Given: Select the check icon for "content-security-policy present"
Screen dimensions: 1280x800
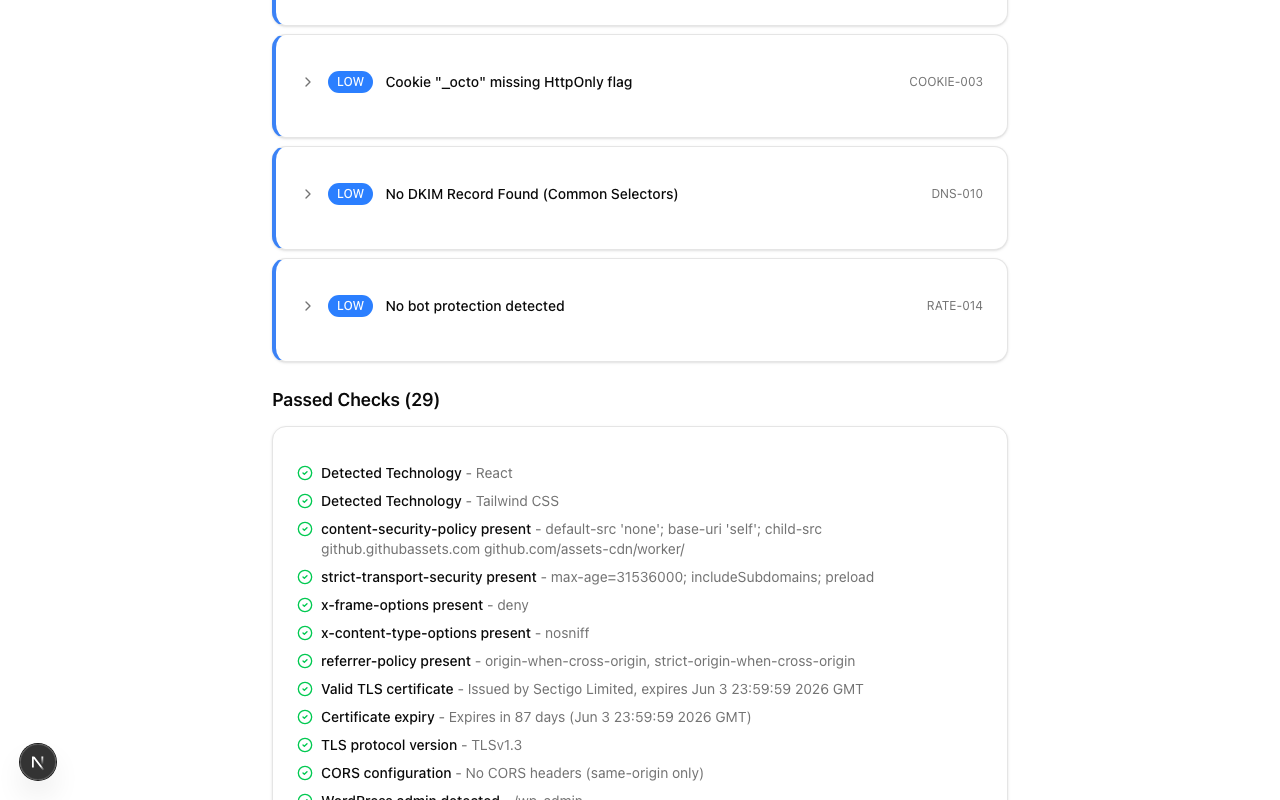Looking at the screenshot, I should [x=305, y=529].
